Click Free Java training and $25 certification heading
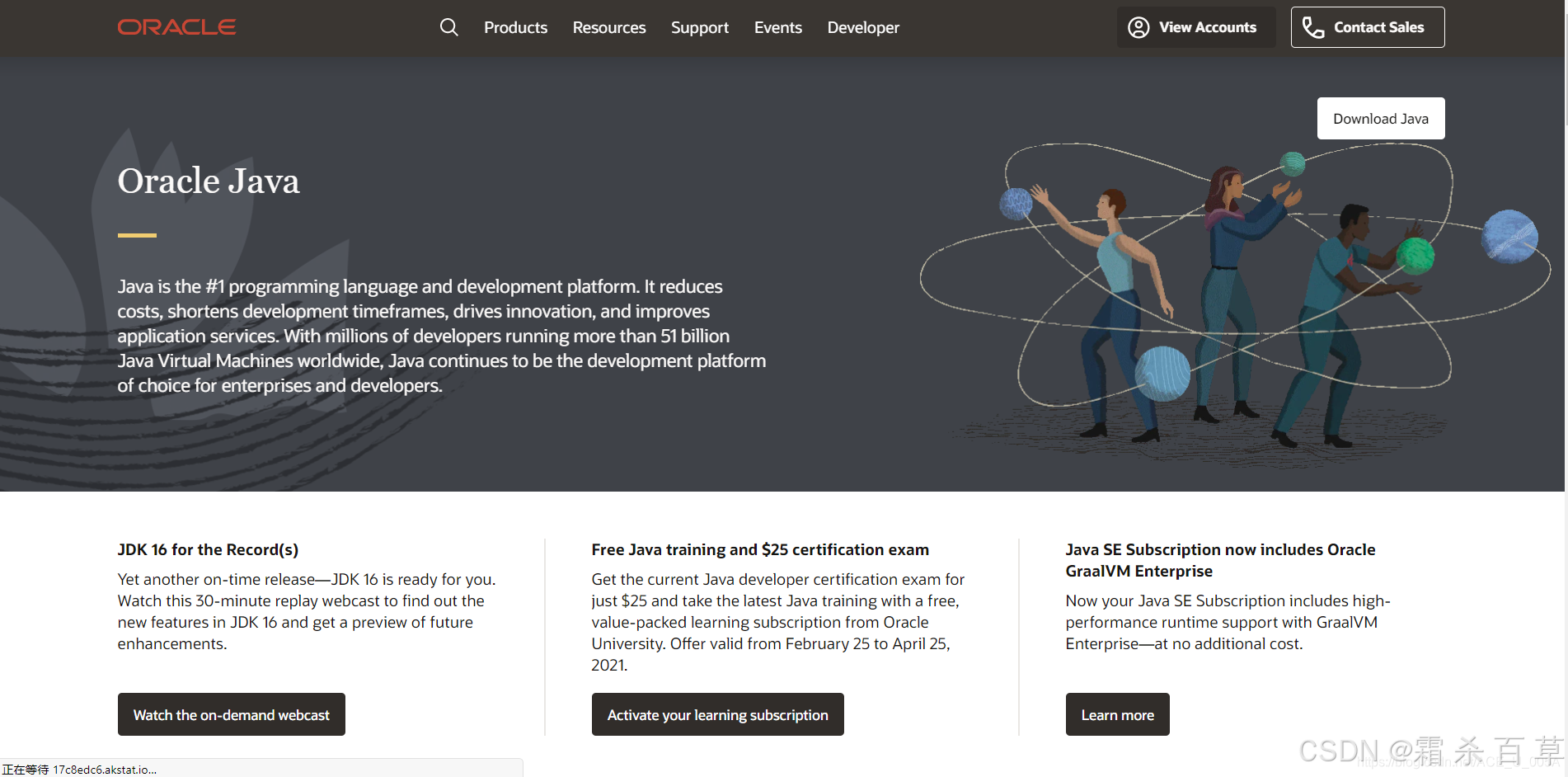The width and height of the screenshot is (1568, 777). tap(760, 549)
